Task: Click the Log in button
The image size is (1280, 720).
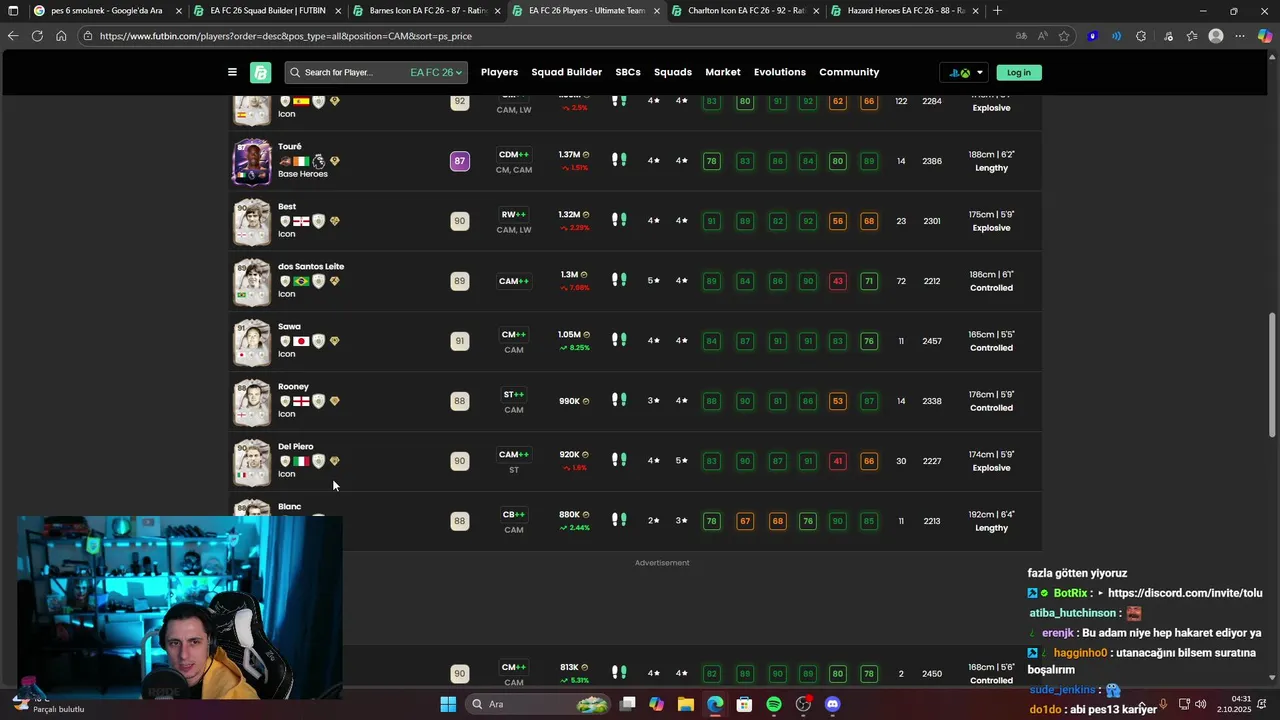Action: (x=1018, y=72)
